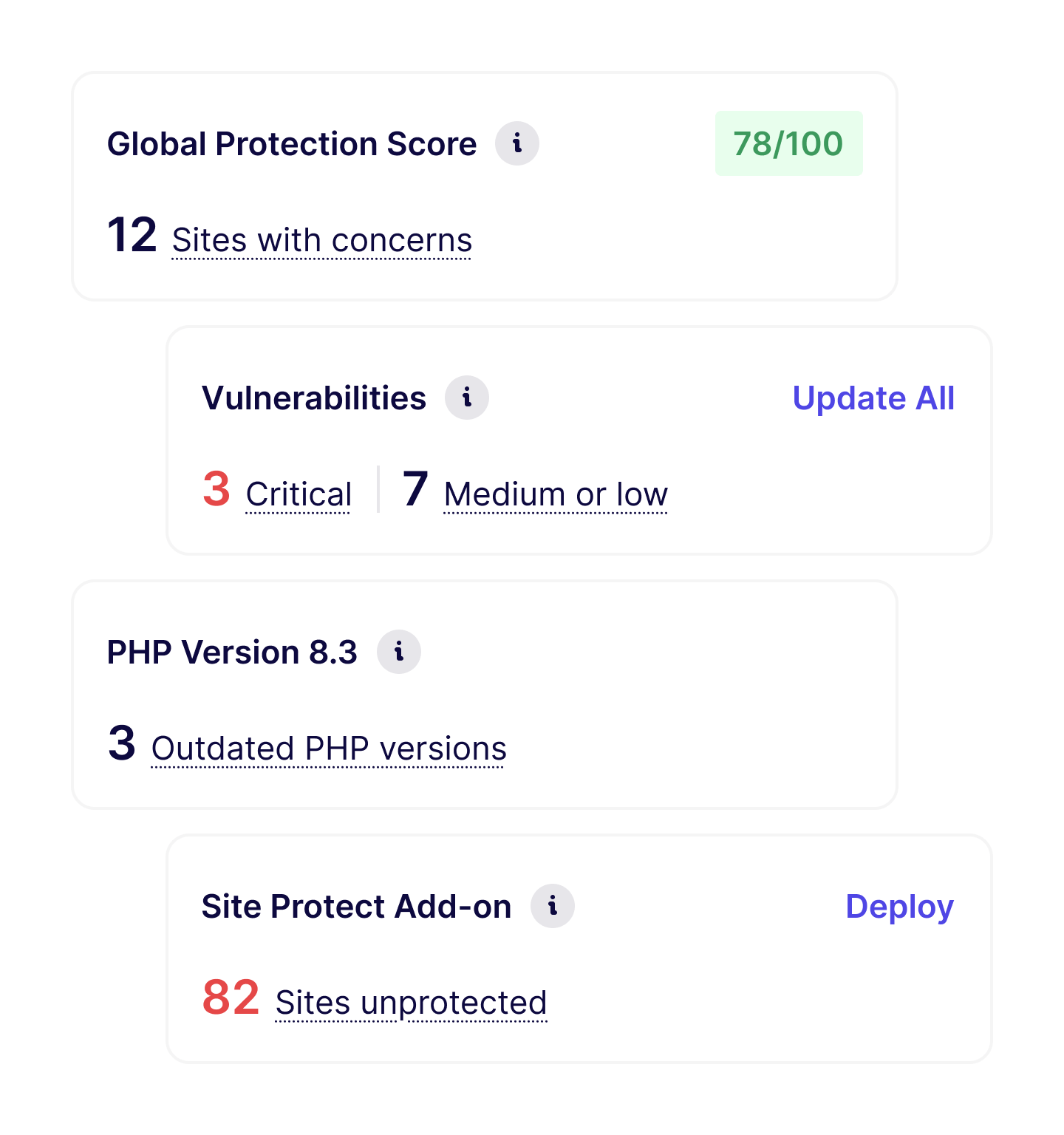
Task: View the 82 Sites unprotected list
Action: tap(410, 1001)
